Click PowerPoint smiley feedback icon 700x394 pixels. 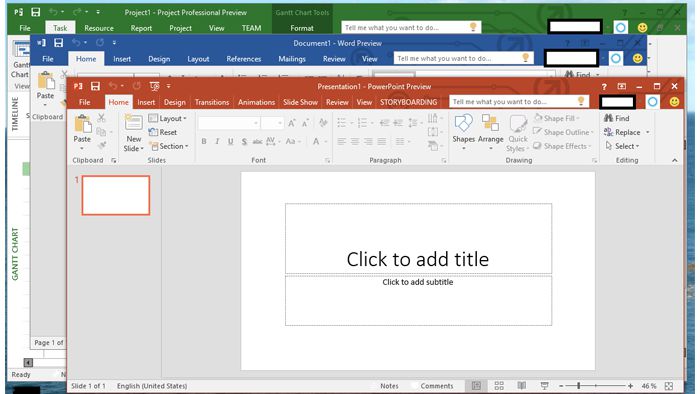(674, 102)
